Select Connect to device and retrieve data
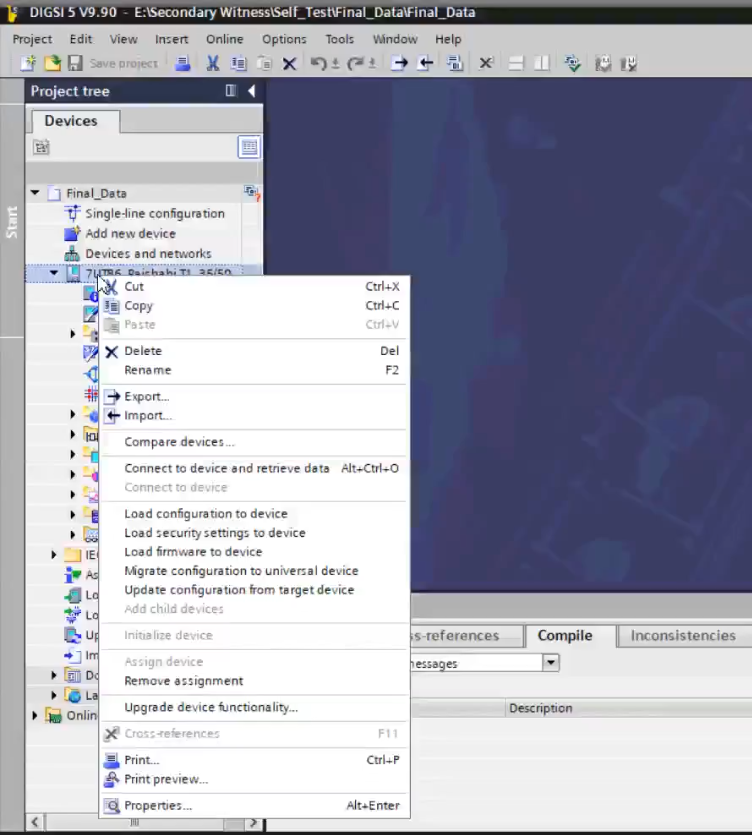Screen dimensions: 752x835 click(255, 469)
